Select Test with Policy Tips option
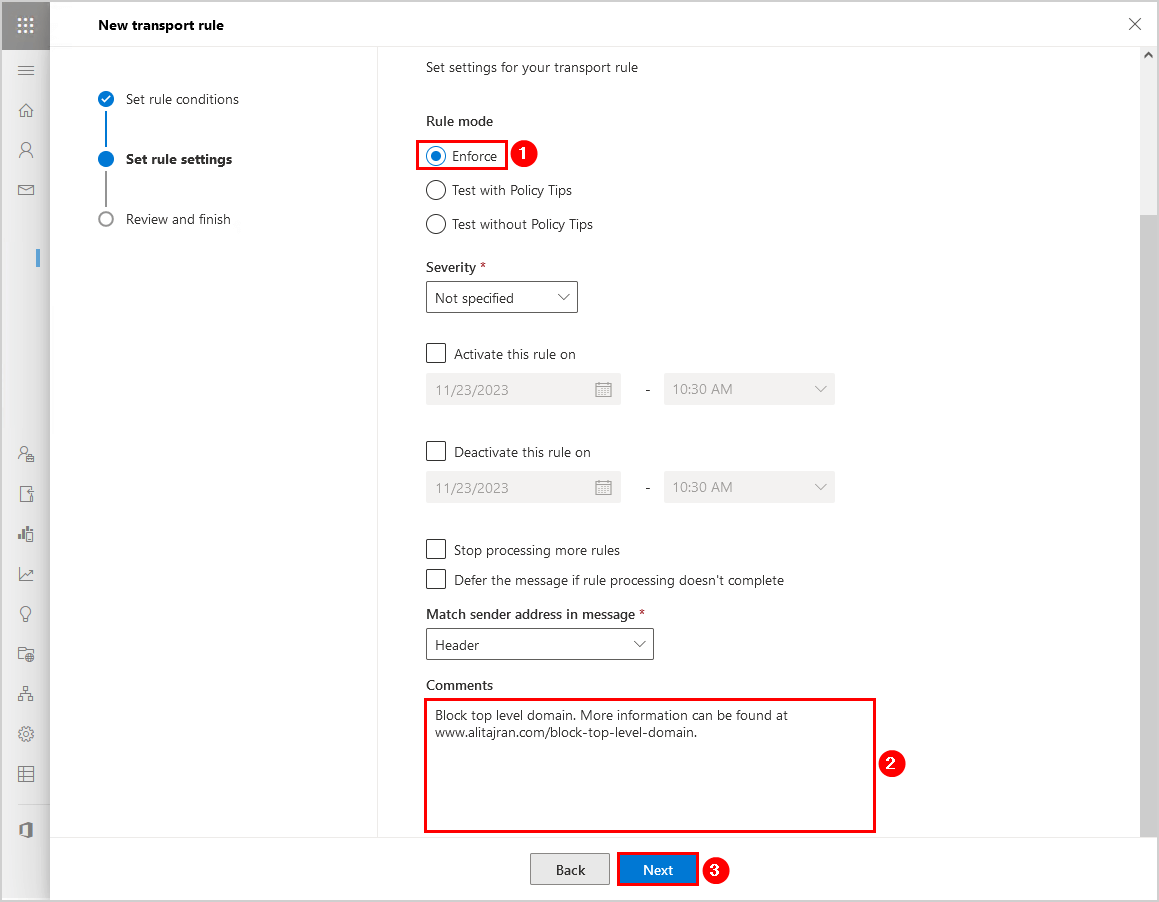Image resolution: width=1159 pixels, height=902 pixels. point(436,190)
